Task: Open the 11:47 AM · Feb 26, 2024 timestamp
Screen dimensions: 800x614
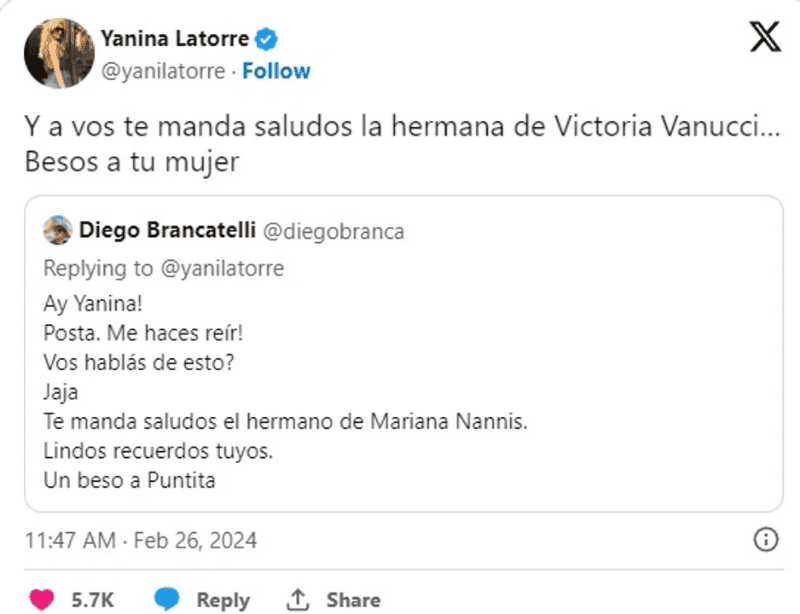Action: [x=141, y=541]
